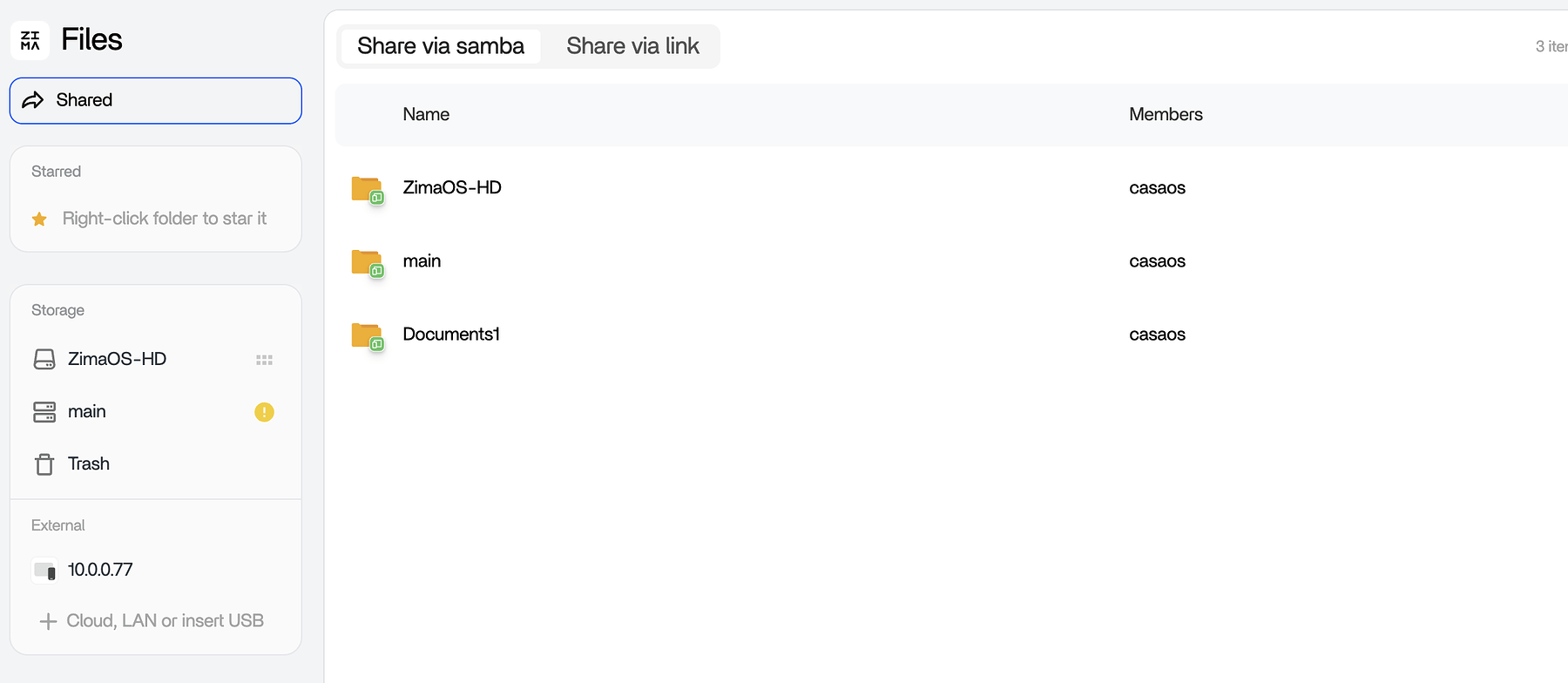Click the Name column header
Viewport: 1568px width, 683px height.
pos(426,114)
